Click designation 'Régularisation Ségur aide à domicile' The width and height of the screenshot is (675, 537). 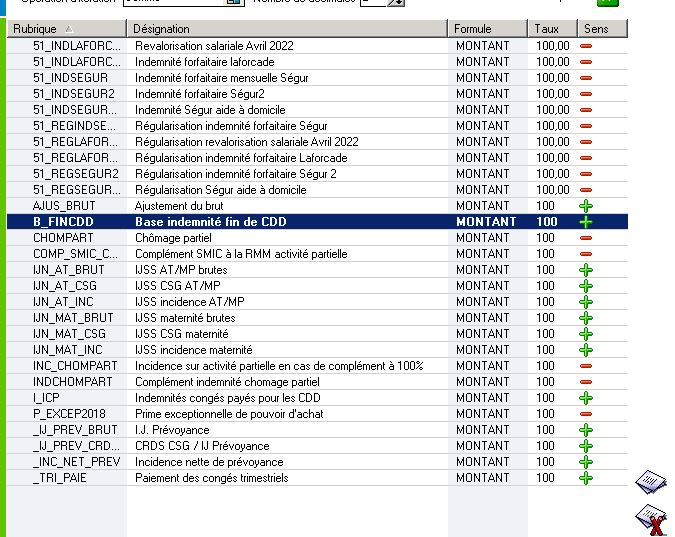coord(220,190)
